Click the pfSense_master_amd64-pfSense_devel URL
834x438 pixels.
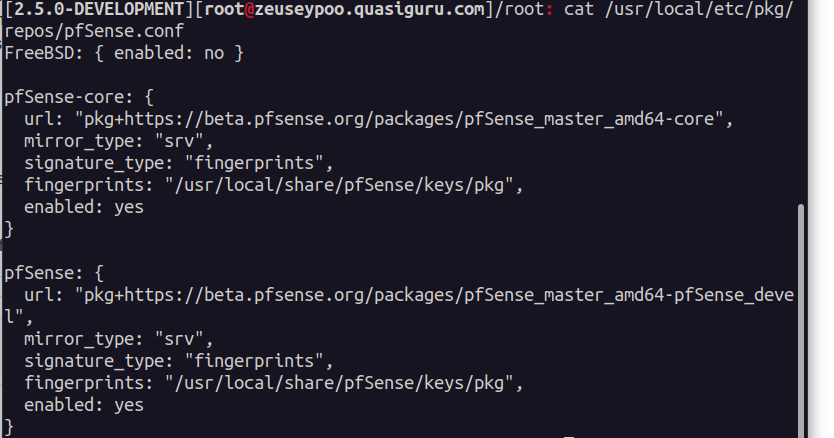point(399,306)
